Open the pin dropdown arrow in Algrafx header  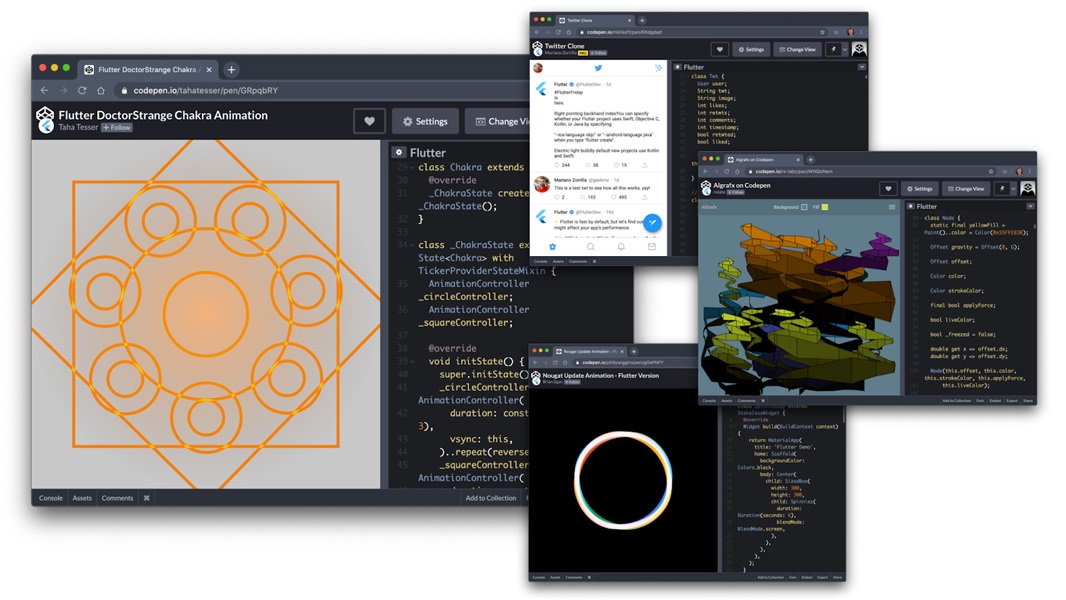click(1013, 188)
